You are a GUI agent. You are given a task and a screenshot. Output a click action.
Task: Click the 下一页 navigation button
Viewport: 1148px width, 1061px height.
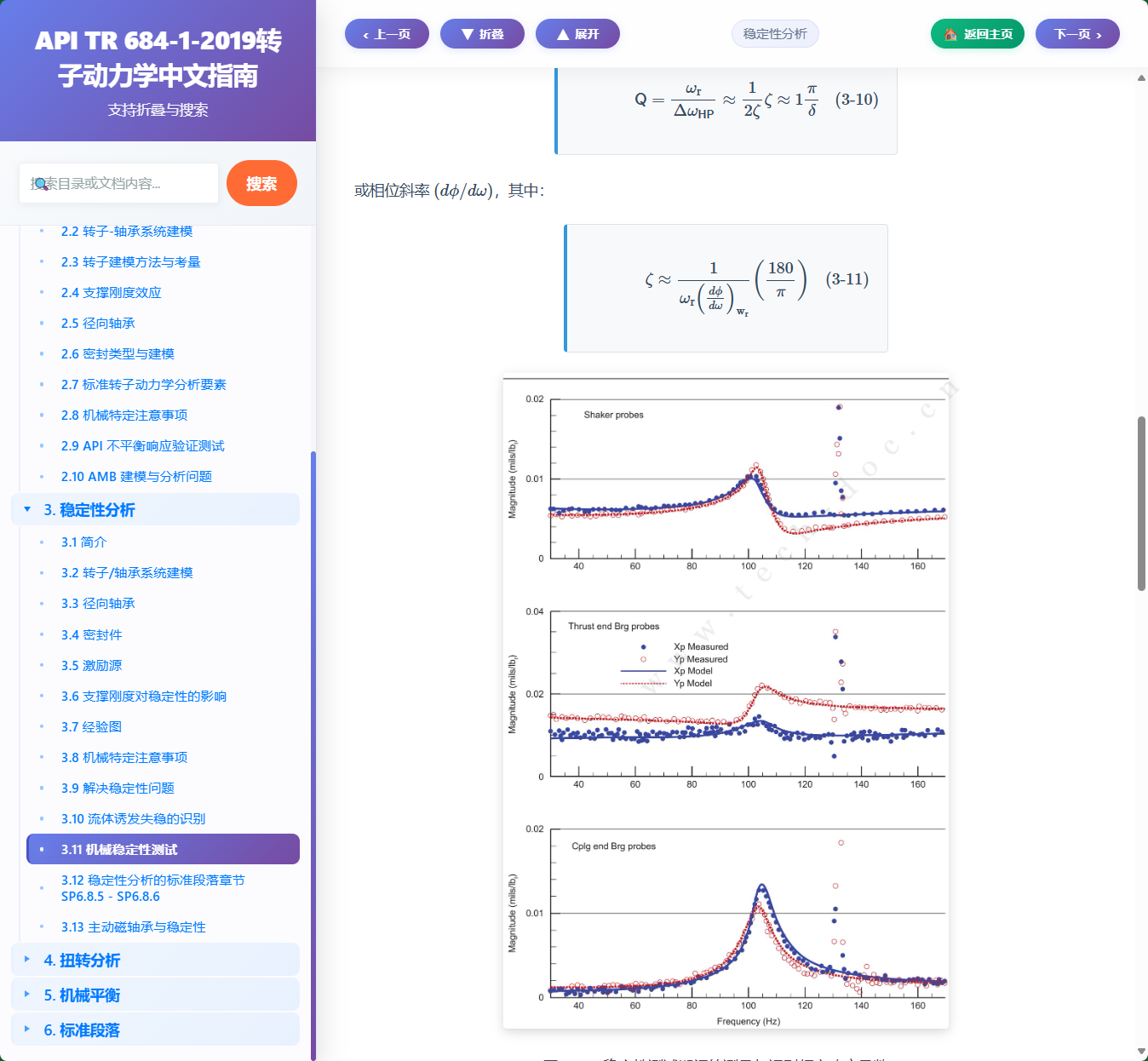point(1077,33)
